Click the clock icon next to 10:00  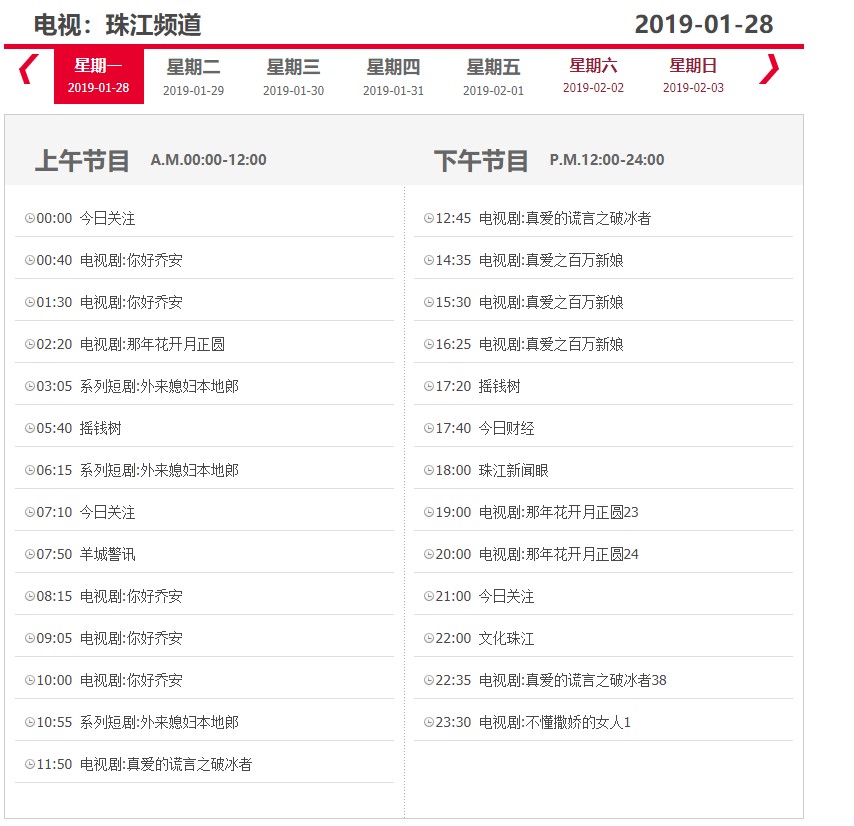[x=30, y=680]
